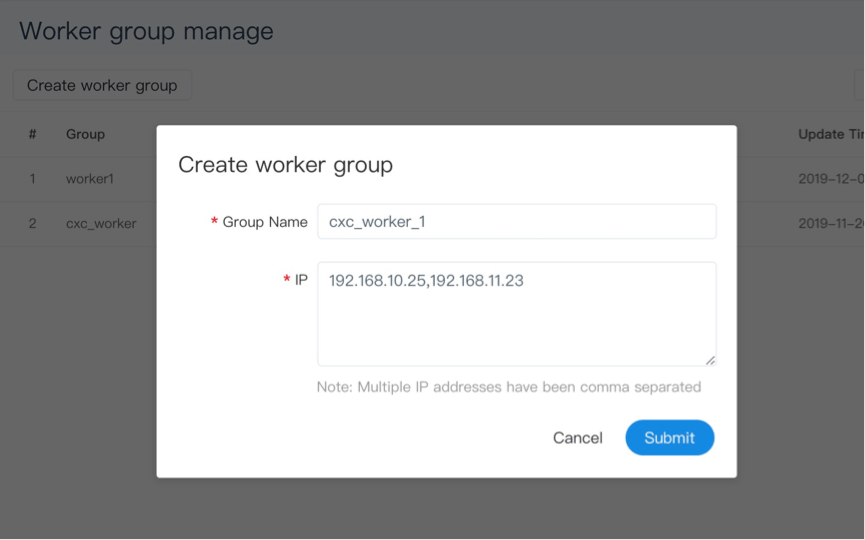Click the Group column header
The width and height of the screenshot is (865, 540).
85,134
